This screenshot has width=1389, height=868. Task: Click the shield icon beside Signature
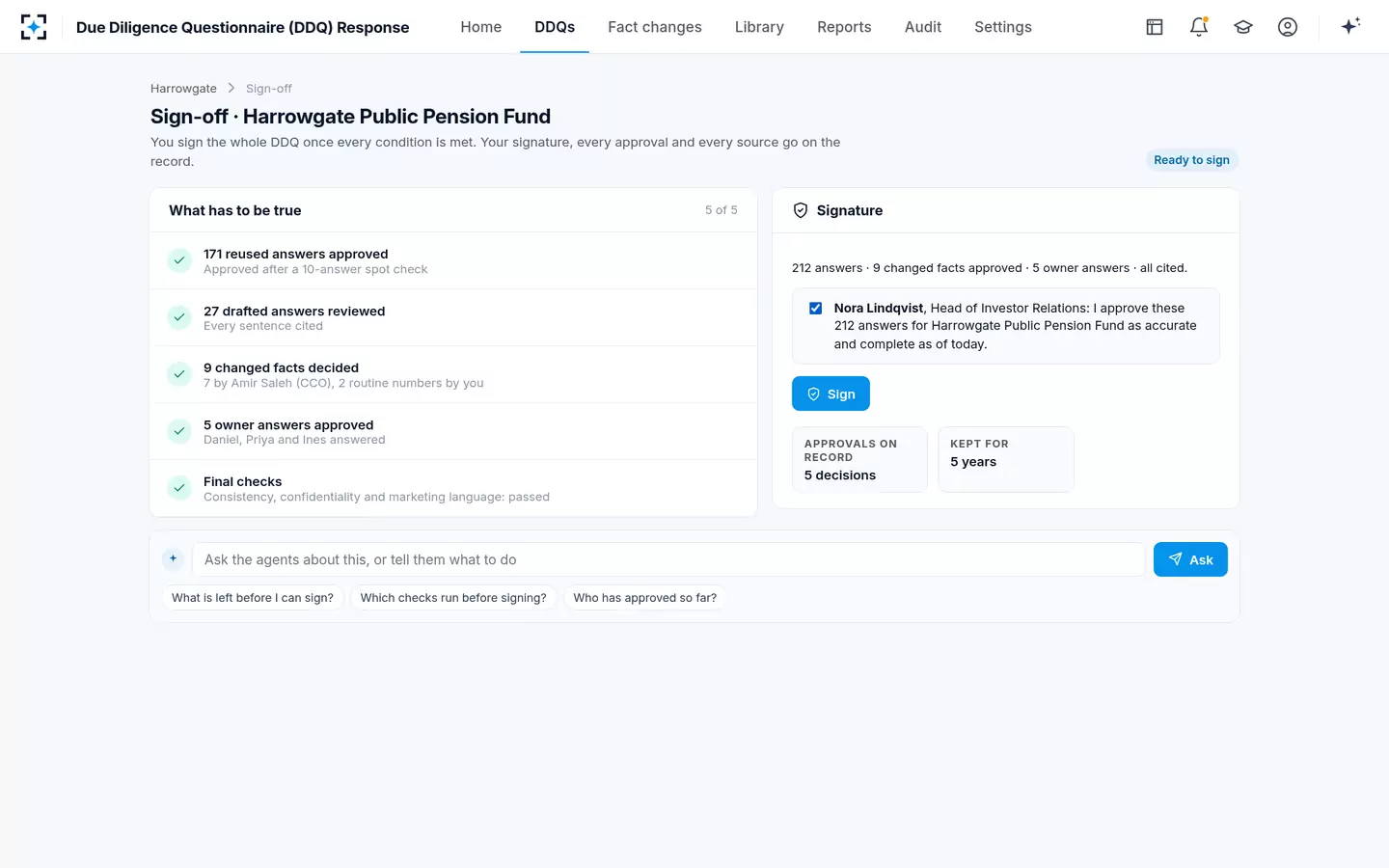click(801, 210)
